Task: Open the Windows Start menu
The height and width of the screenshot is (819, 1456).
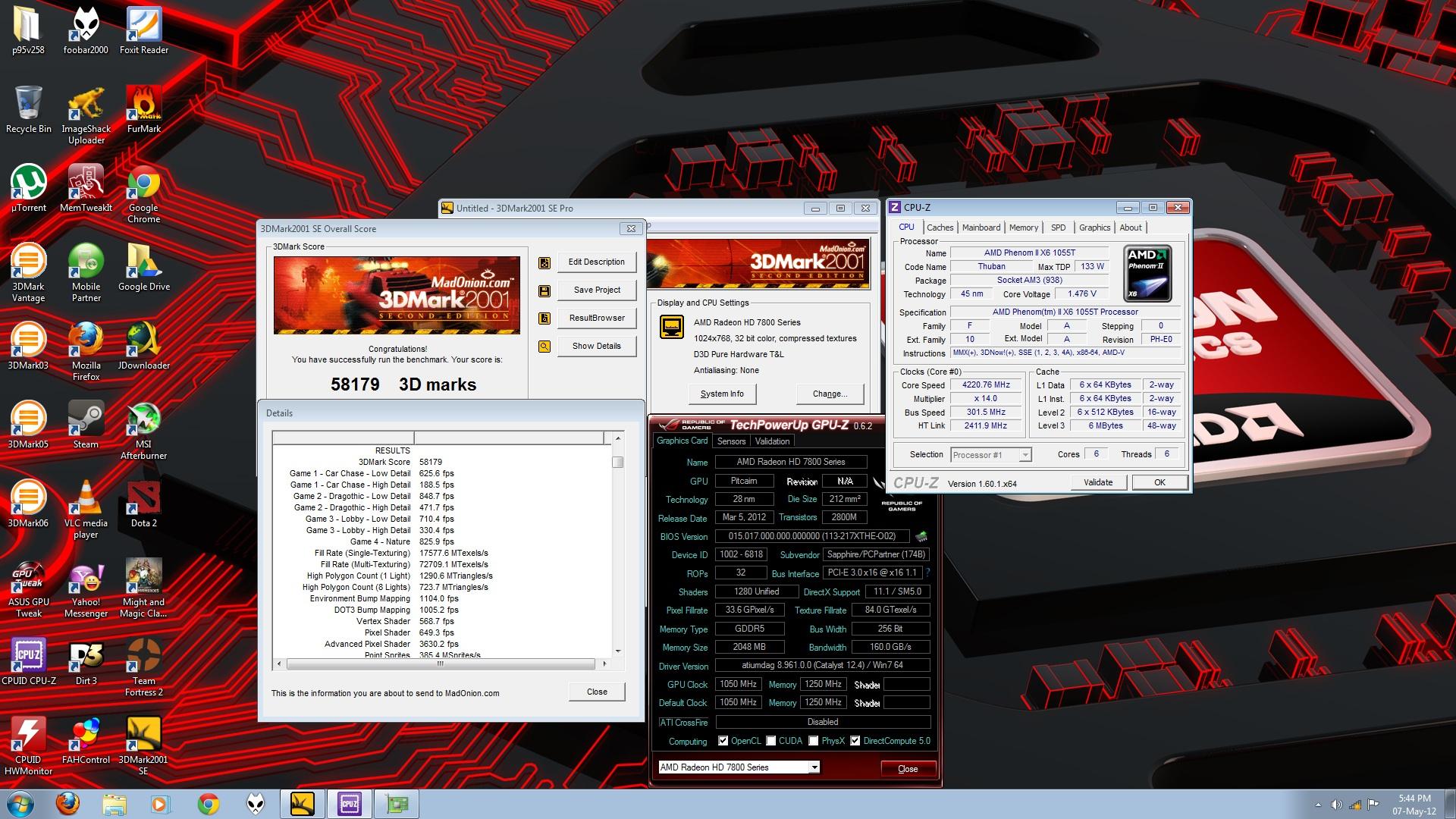Action: [x=20, y=804]
